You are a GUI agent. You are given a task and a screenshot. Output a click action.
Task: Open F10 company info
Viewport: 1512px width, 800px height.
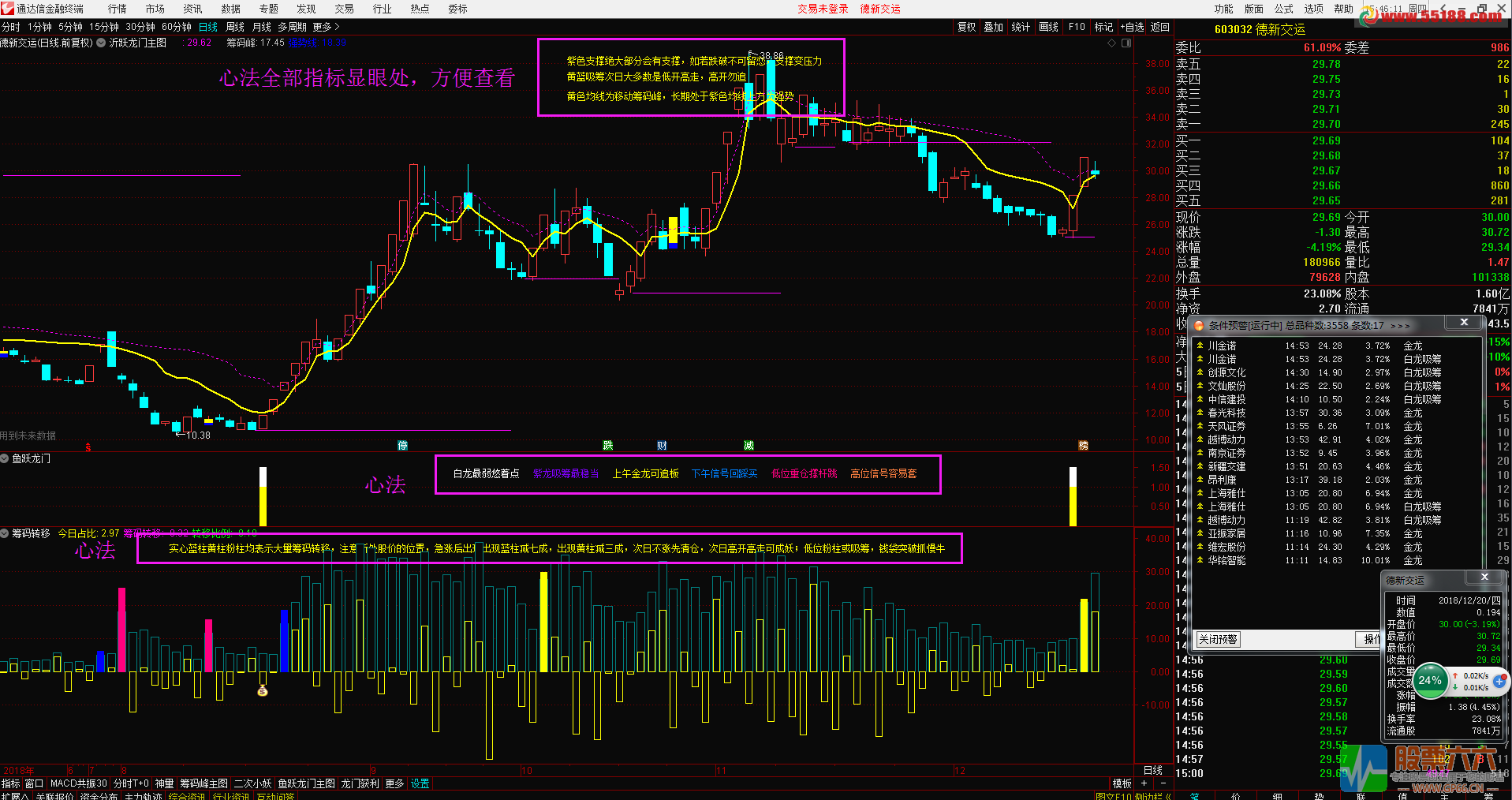coord(1077,27)
